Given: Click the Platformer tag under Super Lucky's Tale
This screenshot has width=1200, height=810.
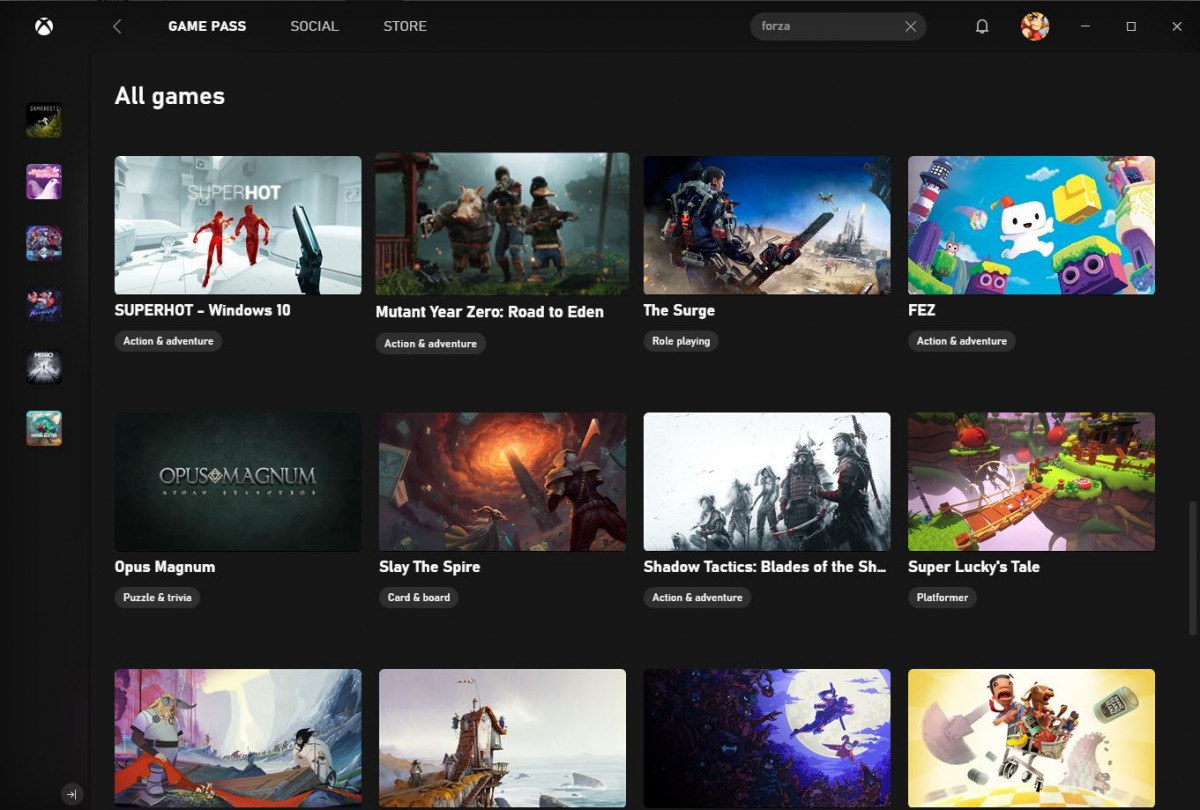Looking at the screenshot, I should coord(941,597).
